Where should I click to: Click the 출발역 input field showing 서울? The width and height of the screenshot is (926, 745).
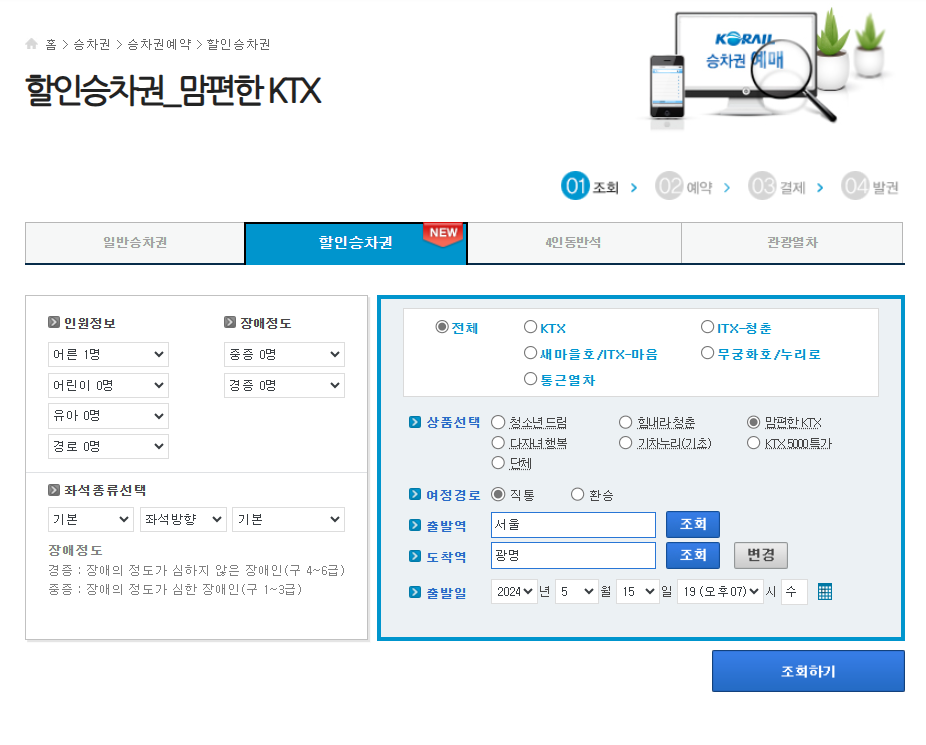(x=572, y=524)
